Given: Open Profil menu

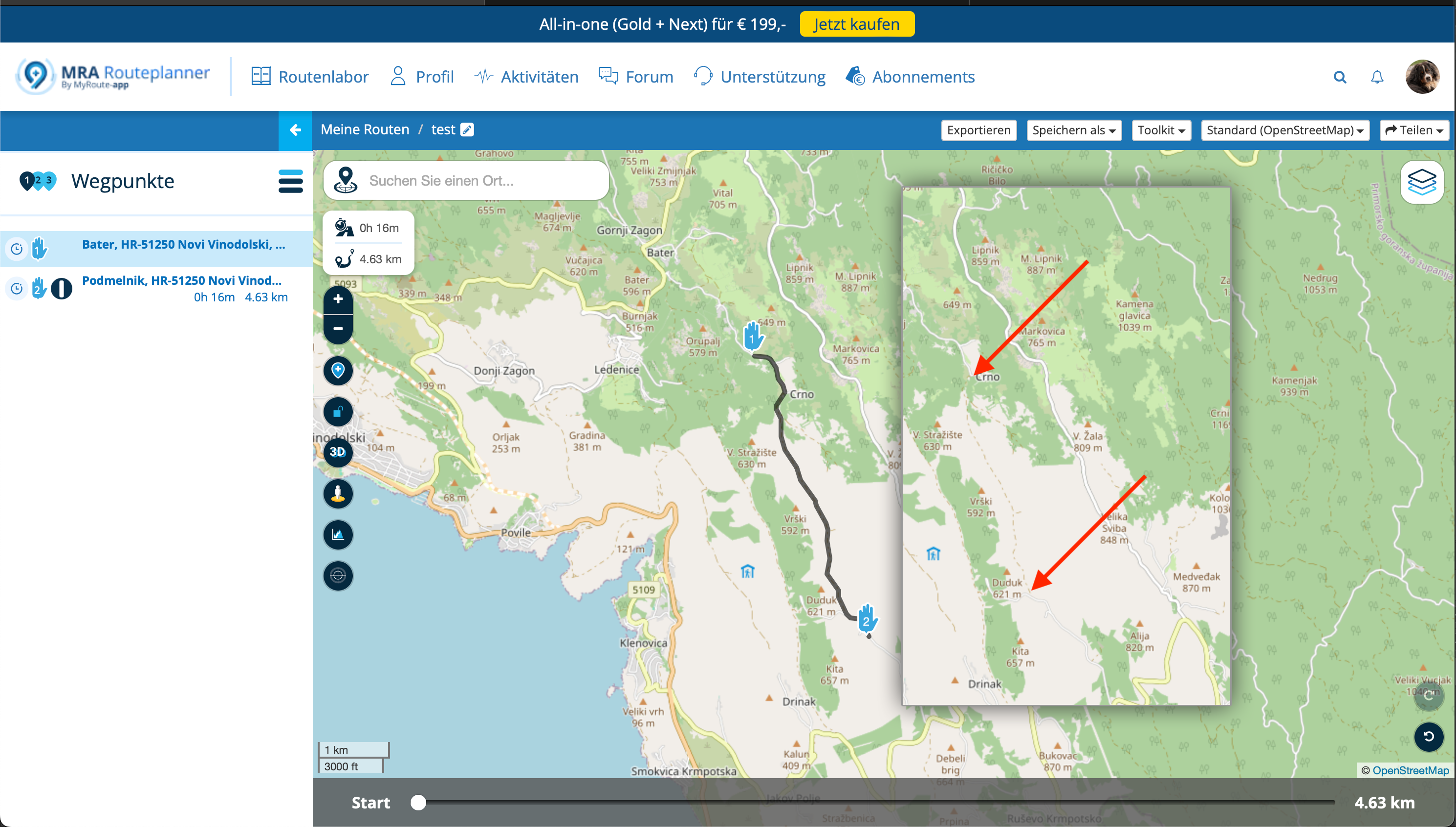Looking at the screenshot, I should click(422, 77).
